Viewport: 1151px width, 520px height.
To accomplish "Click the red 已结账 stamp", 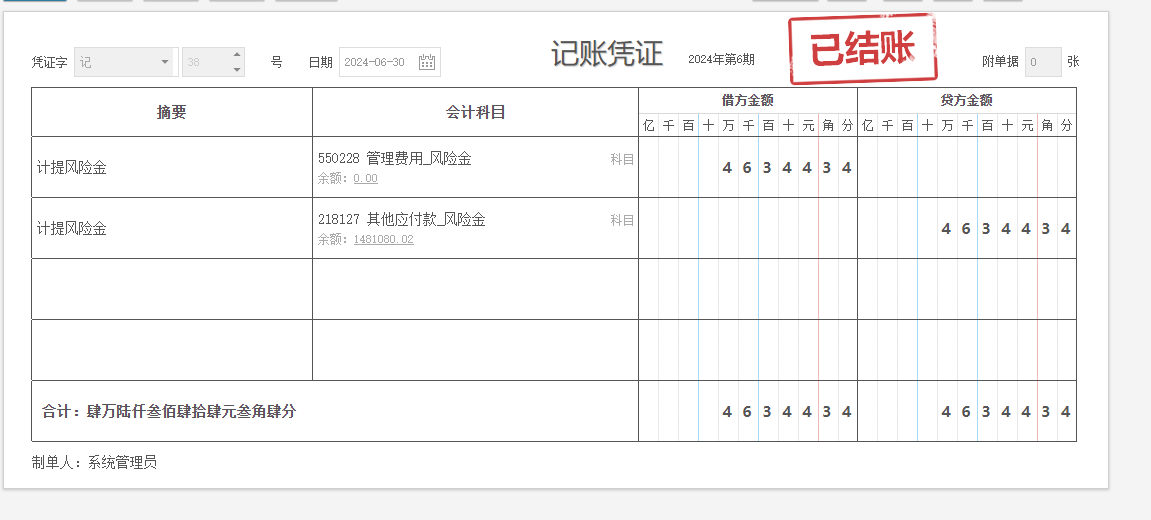I will click(x=862, y=50).
